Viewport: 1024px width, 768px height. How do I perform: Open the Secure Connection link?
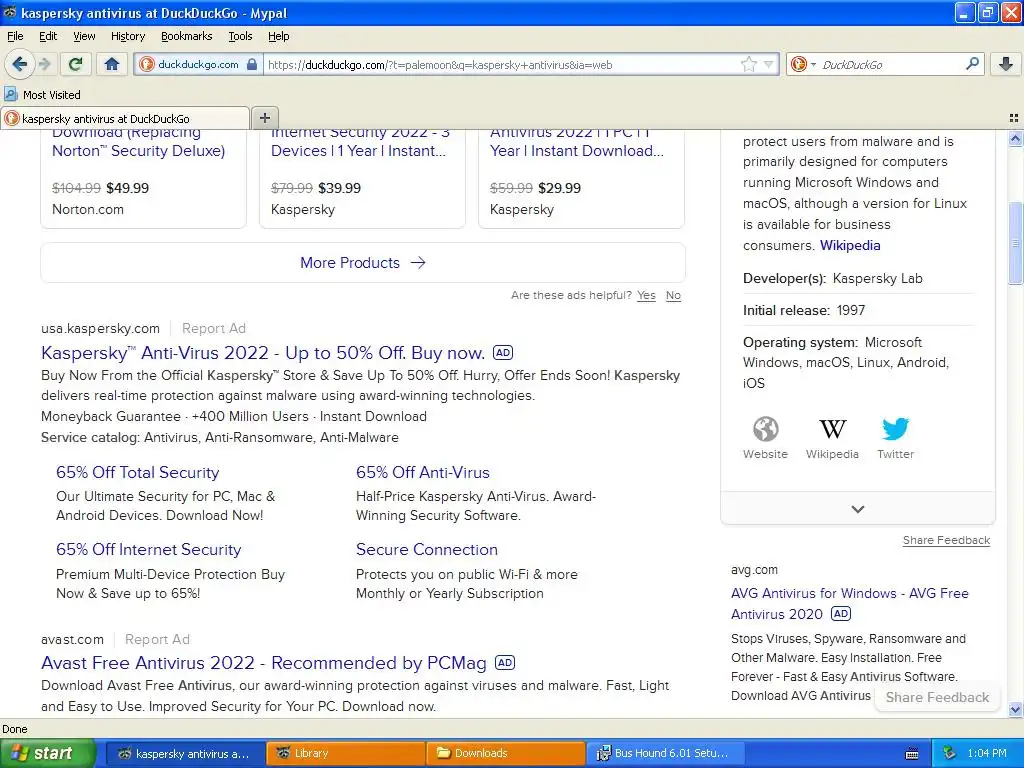pyautogui.click(x=426, y=549)
